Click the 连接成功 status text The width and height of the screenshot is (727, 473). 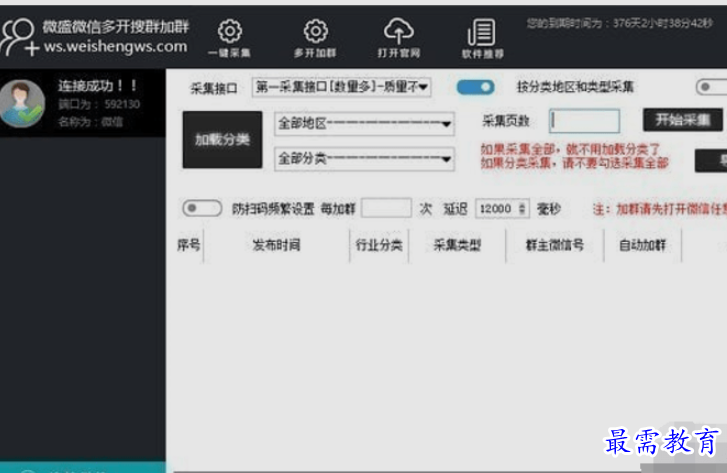(x=97, y=86)
